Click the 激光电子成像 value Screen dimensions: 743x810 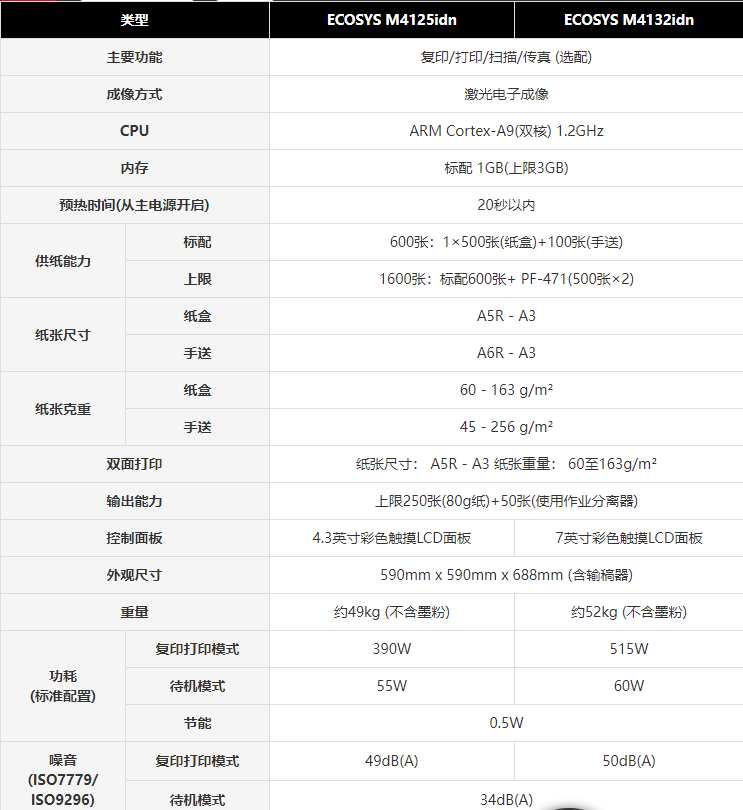point(506,94)
